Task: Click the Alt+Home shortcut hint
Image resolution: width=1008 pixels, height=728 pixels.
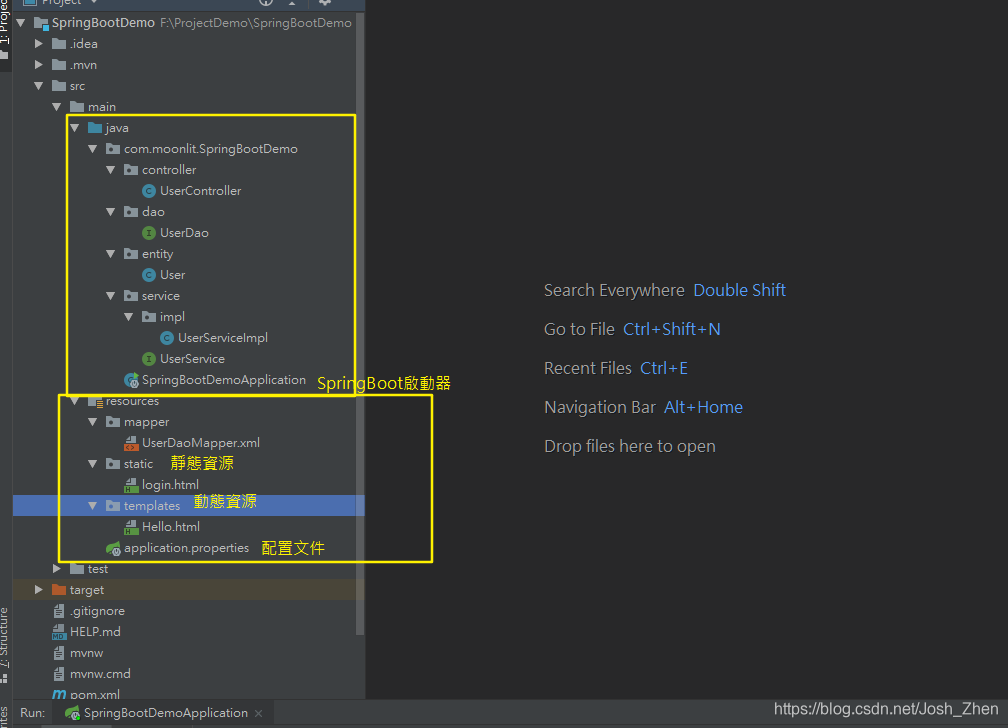Action: 703,408
